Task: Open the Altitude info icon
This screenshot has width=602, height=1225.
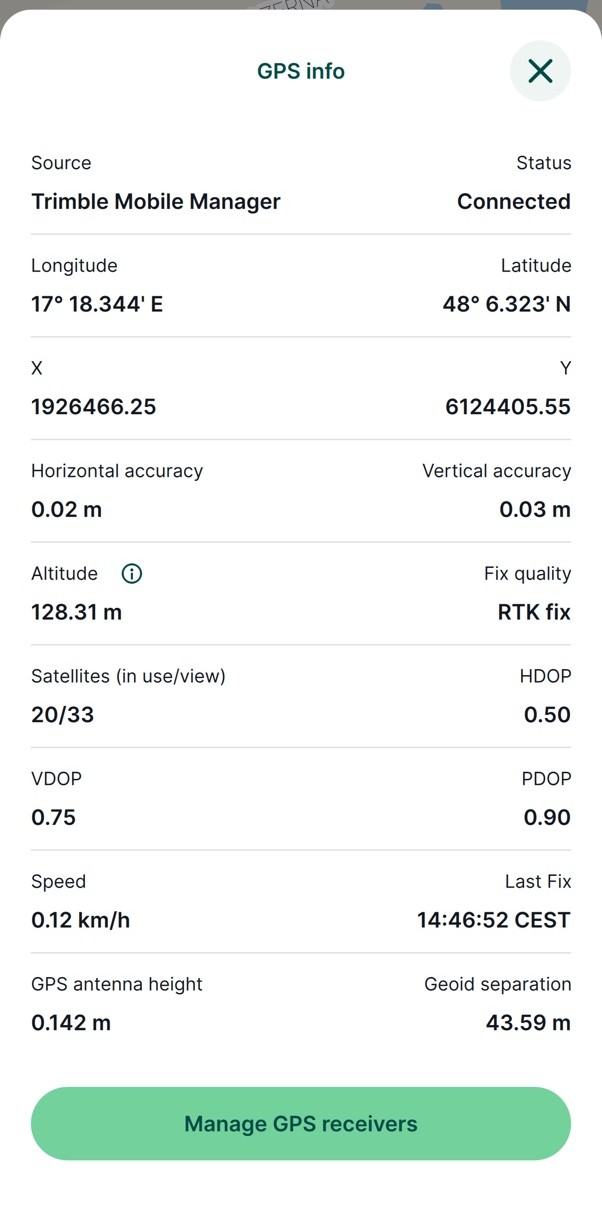Action: tap(131, 573)
